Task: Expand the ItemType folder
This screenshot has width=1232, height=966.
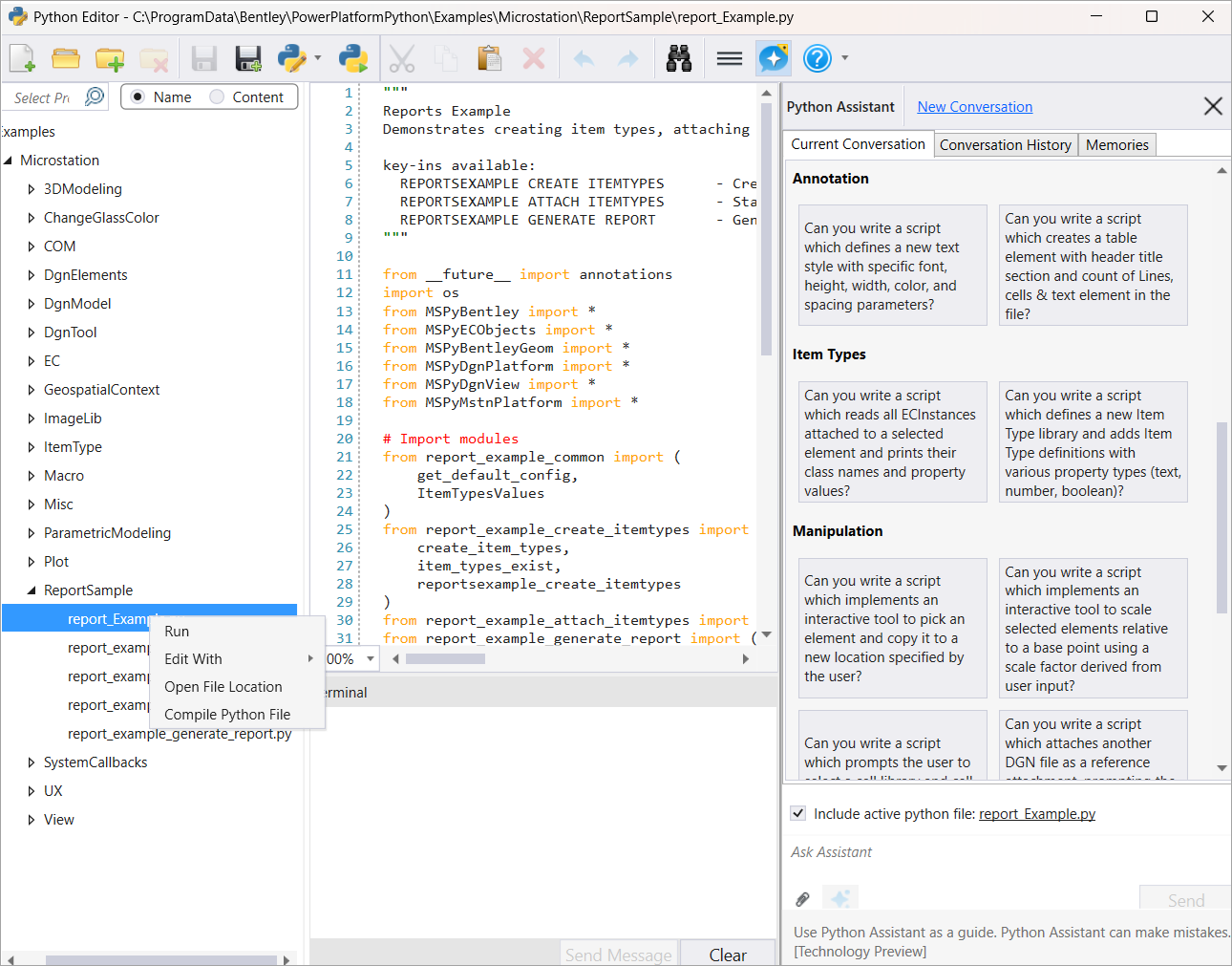Action: [32, 447]
